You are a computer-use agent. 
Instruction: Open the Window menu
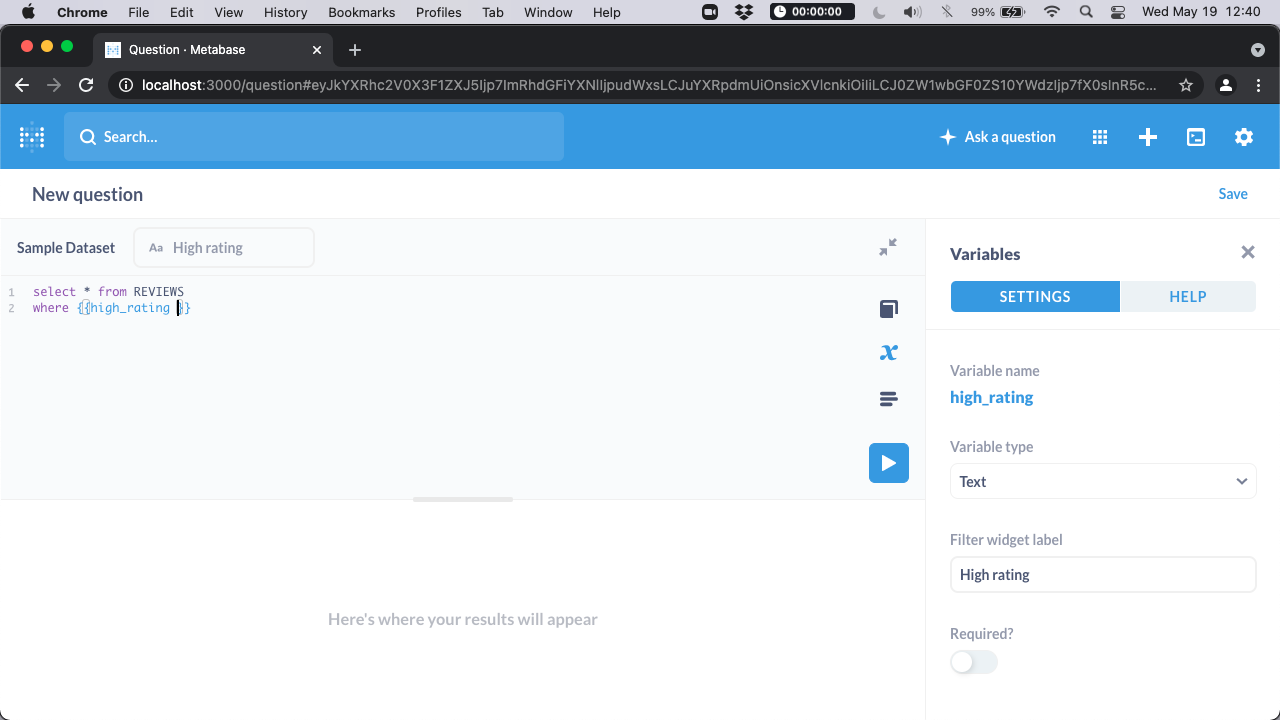[x=549, y=12]
